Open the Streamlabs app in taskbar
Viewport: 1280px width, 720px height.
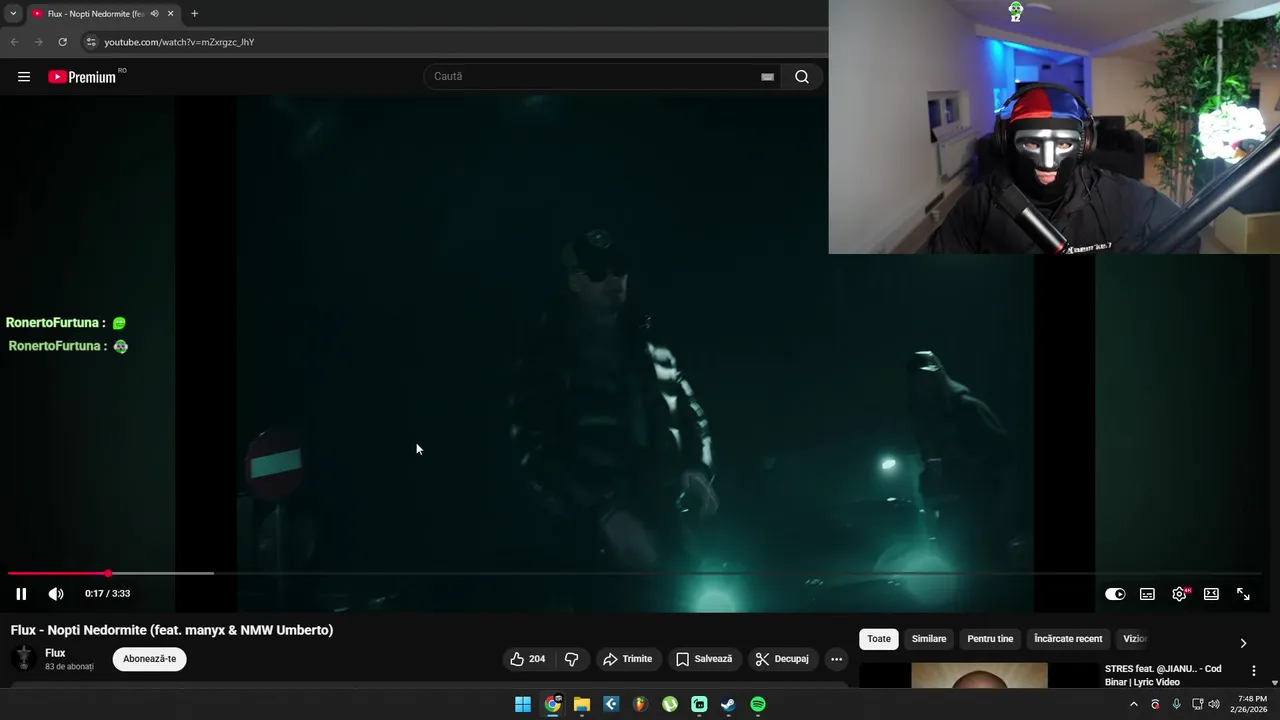tap(699, 704)
